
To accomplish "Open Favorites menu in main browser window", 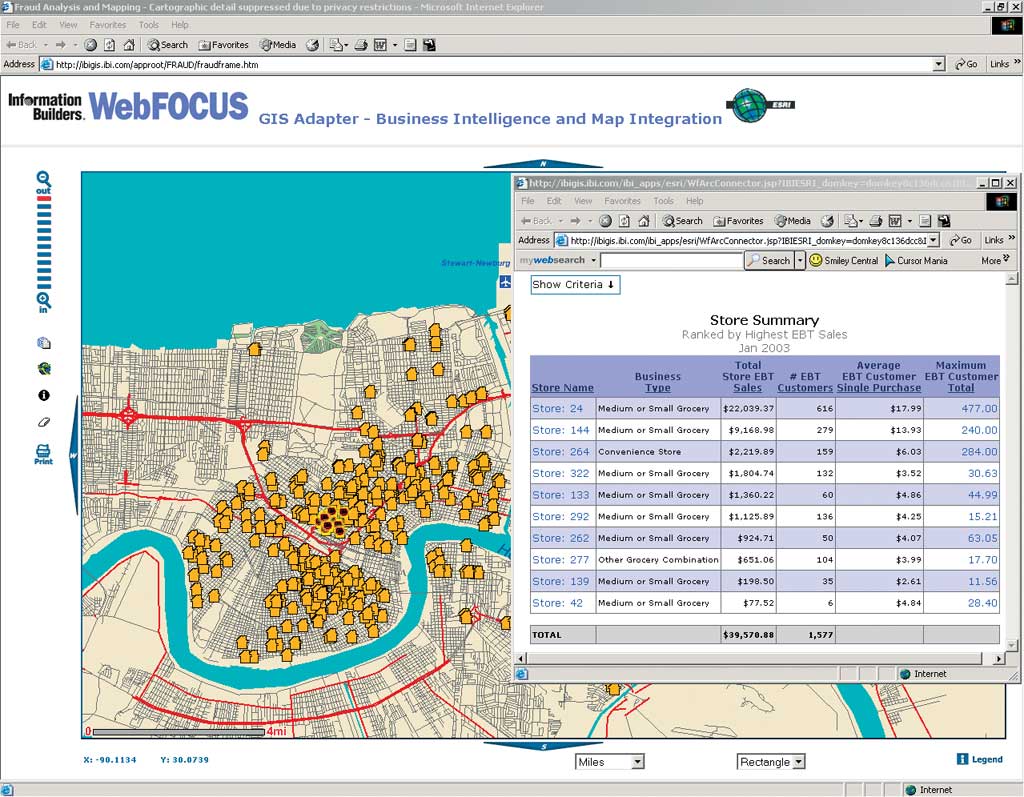I will pos(108,25).
